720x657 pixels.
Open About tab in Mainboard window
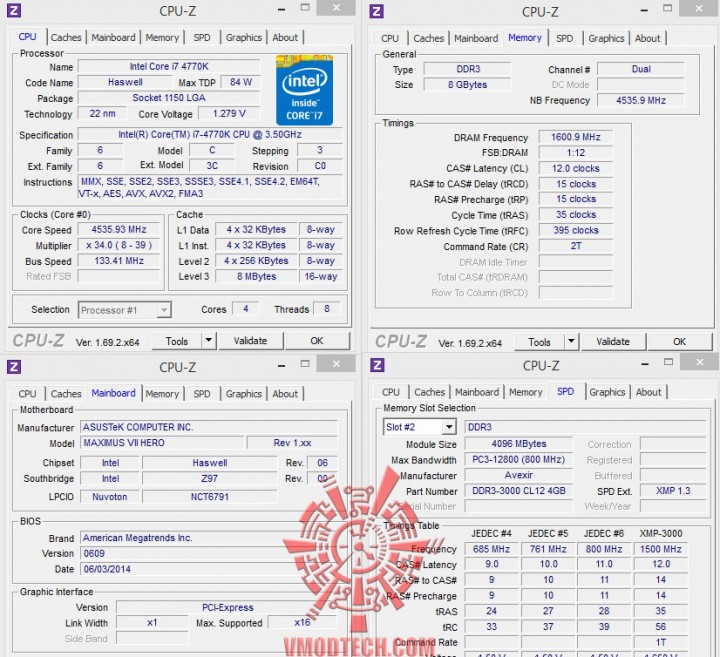click(x=285, y=394)
